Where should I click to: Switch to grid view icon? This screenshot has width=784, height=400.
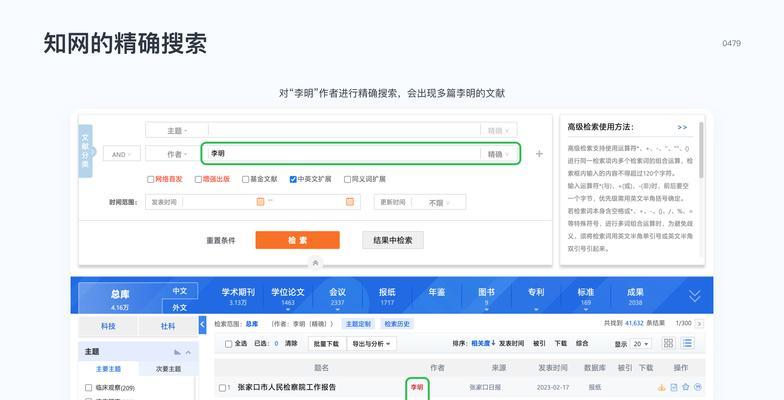pyautogui.click(x=668, y=343)
